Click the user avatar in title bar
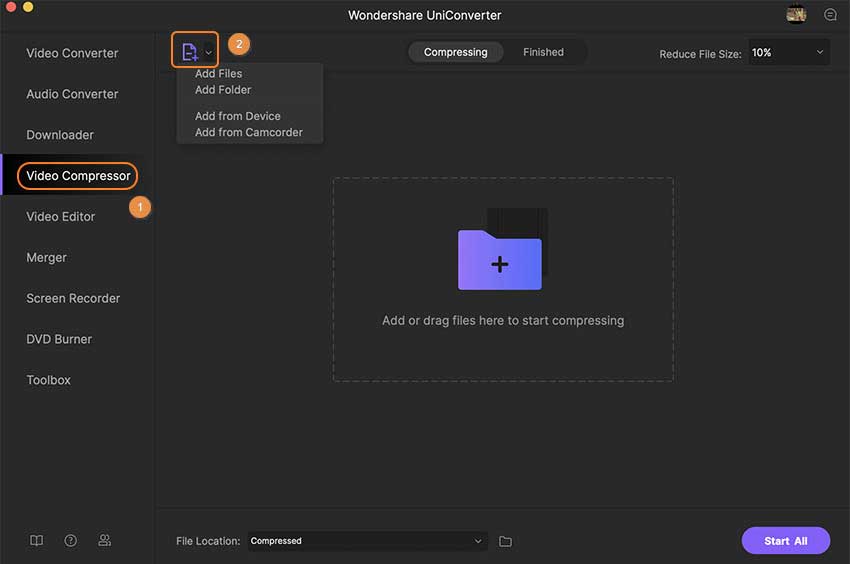850x564 pixels. point(796,15)
